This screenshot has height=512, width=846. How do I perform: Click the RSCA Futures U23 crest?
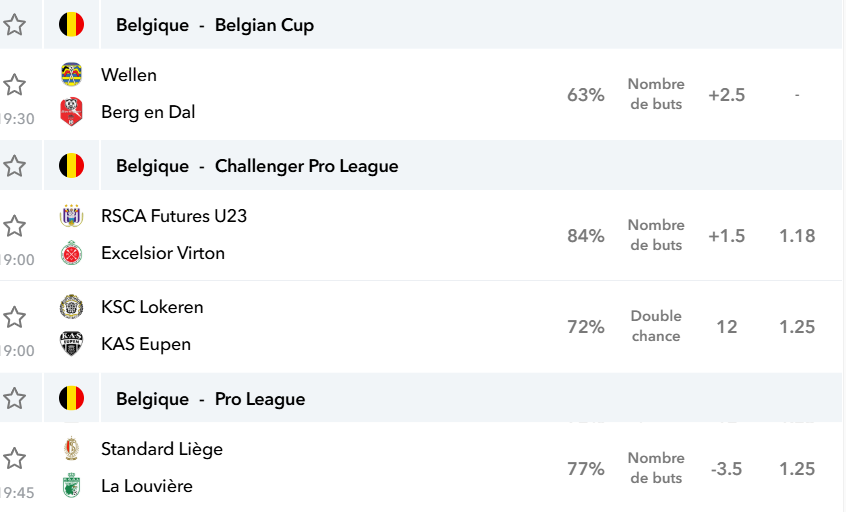coord(71,216)
